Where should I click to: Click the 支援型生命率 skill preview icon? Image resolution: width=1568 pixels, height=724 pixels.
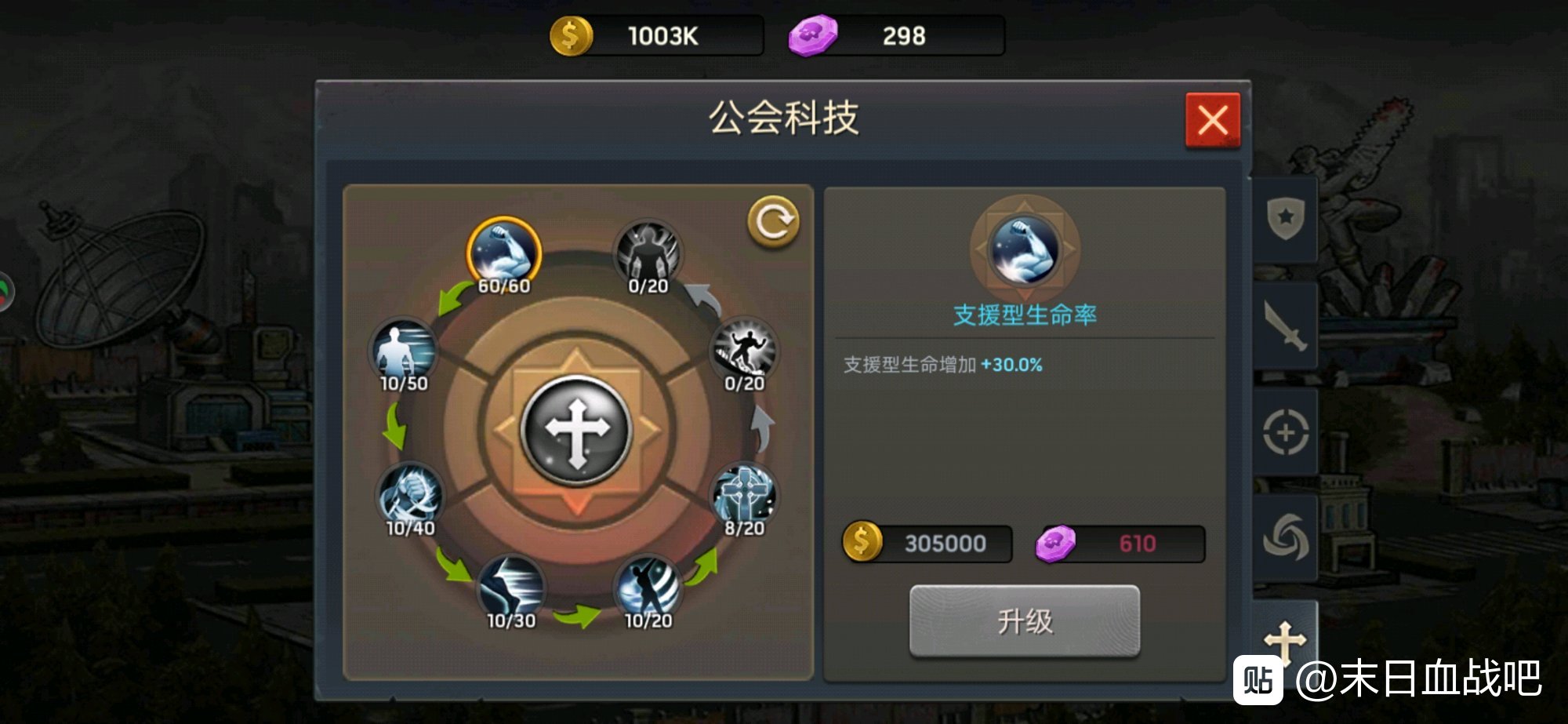(x=1024, y=250)
